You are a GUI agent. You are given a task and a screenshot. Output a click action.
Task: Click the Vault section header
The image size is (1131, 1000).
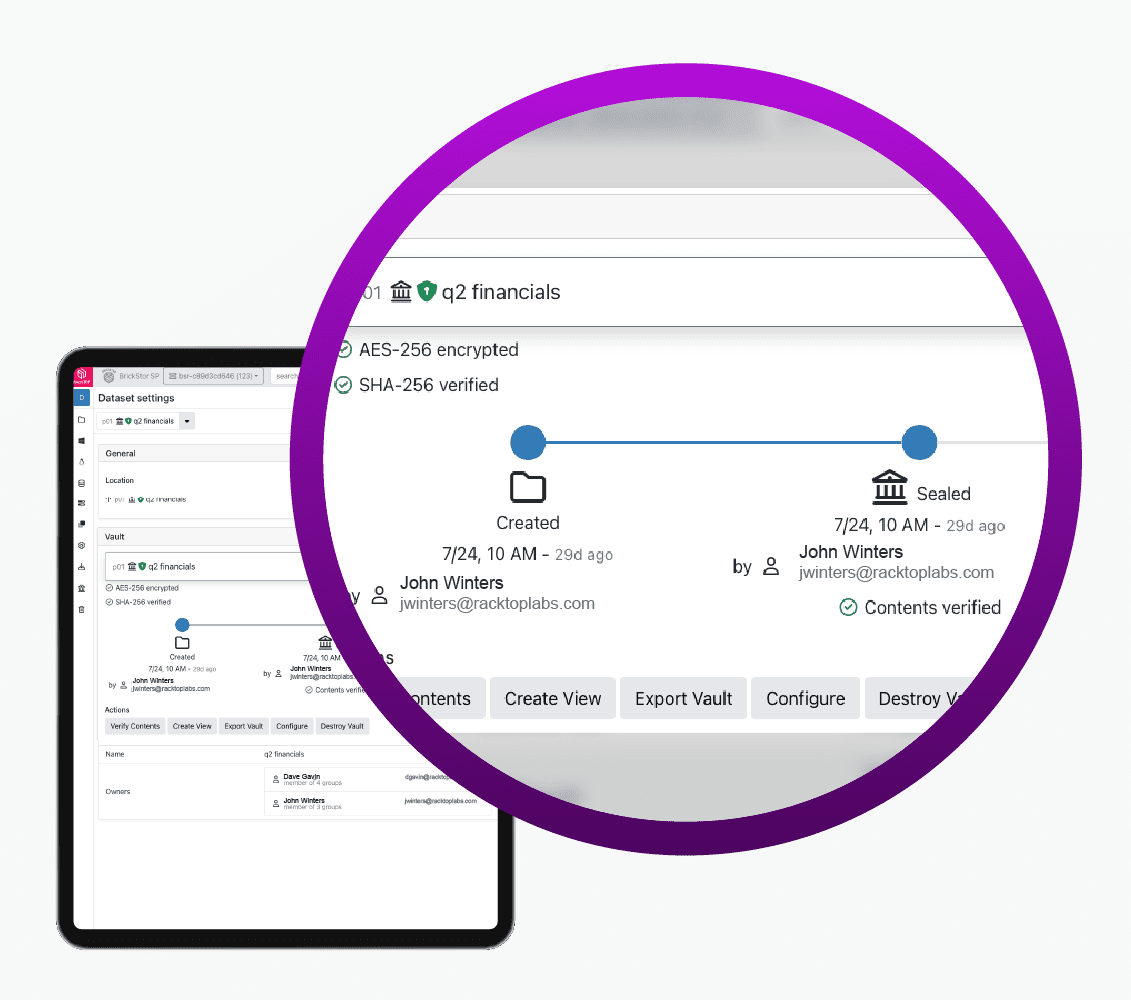click(x=199, y=537)
